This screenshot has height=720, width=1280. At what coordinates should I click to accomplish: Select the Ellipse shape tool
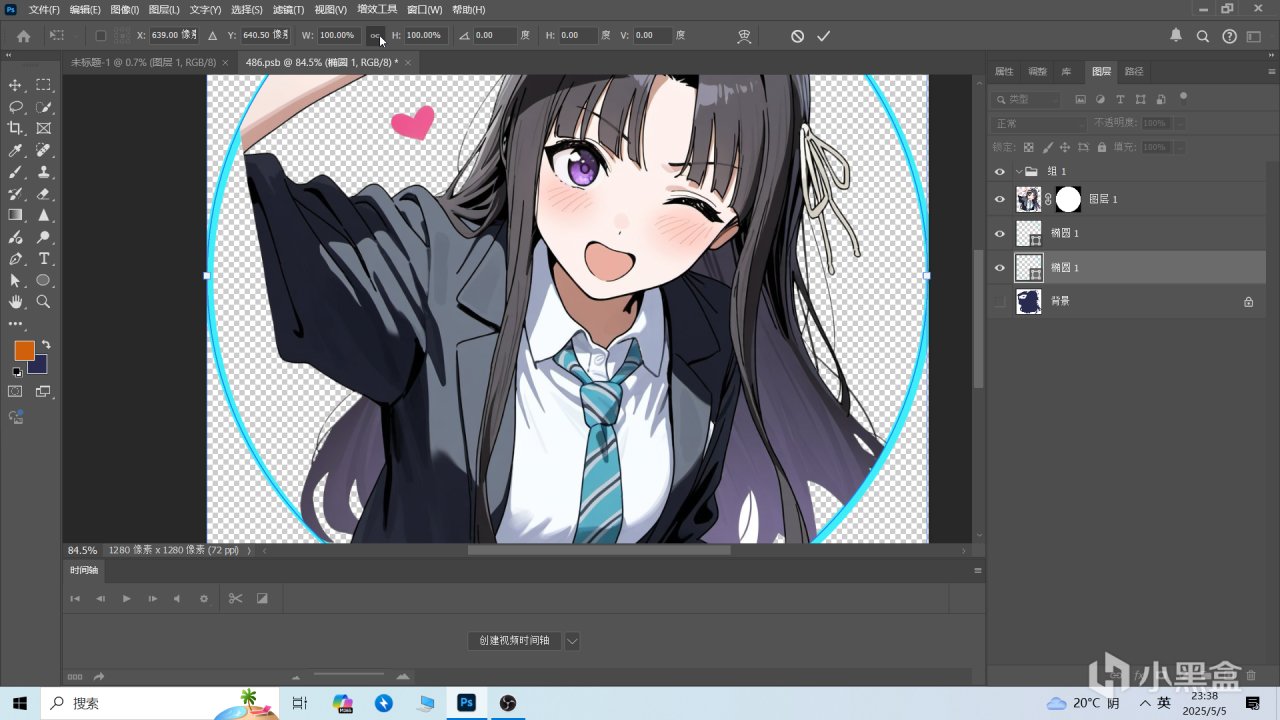point(44,280)
